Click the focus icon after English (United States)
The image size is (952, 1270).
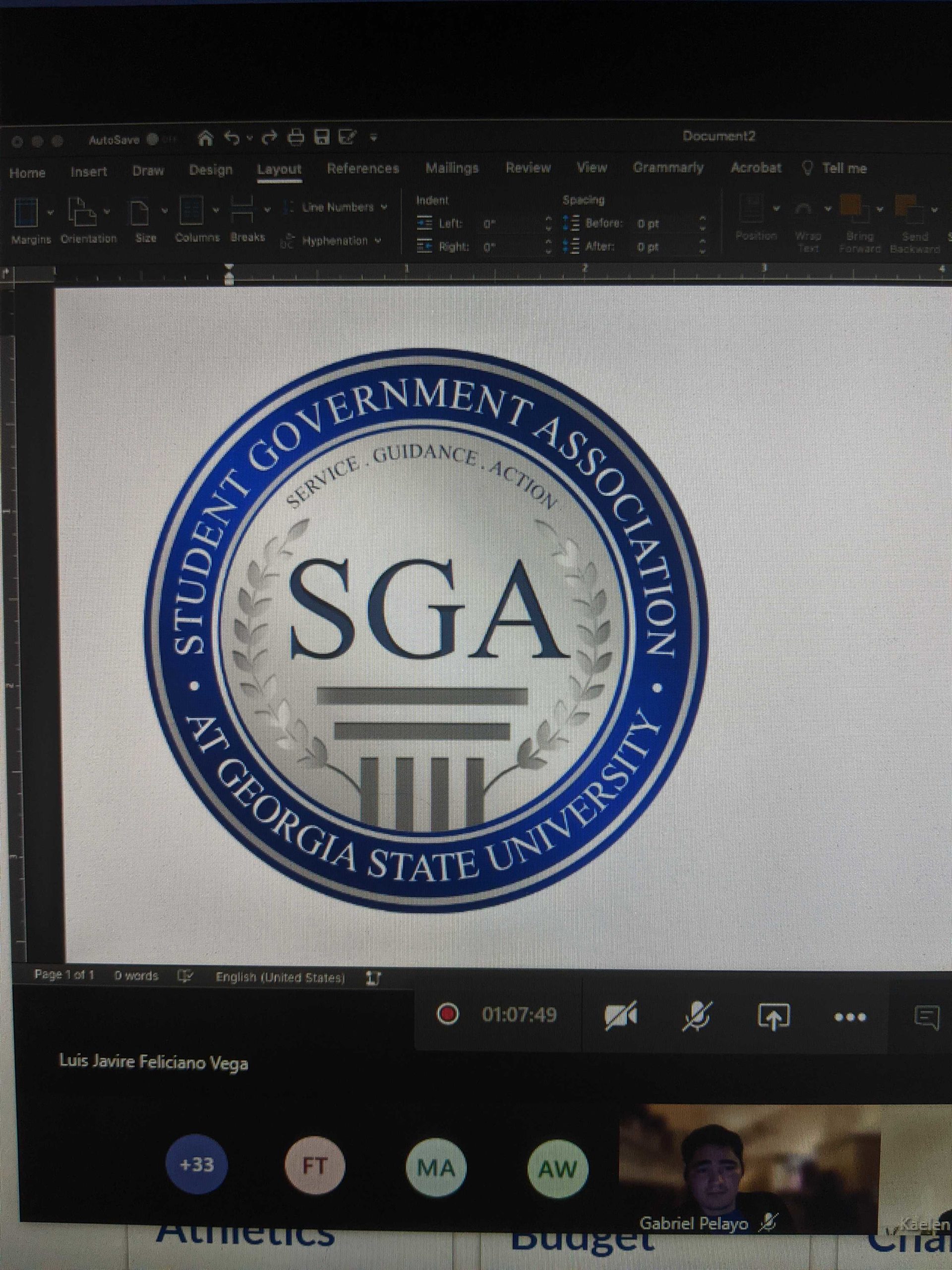tap(373, 978)
